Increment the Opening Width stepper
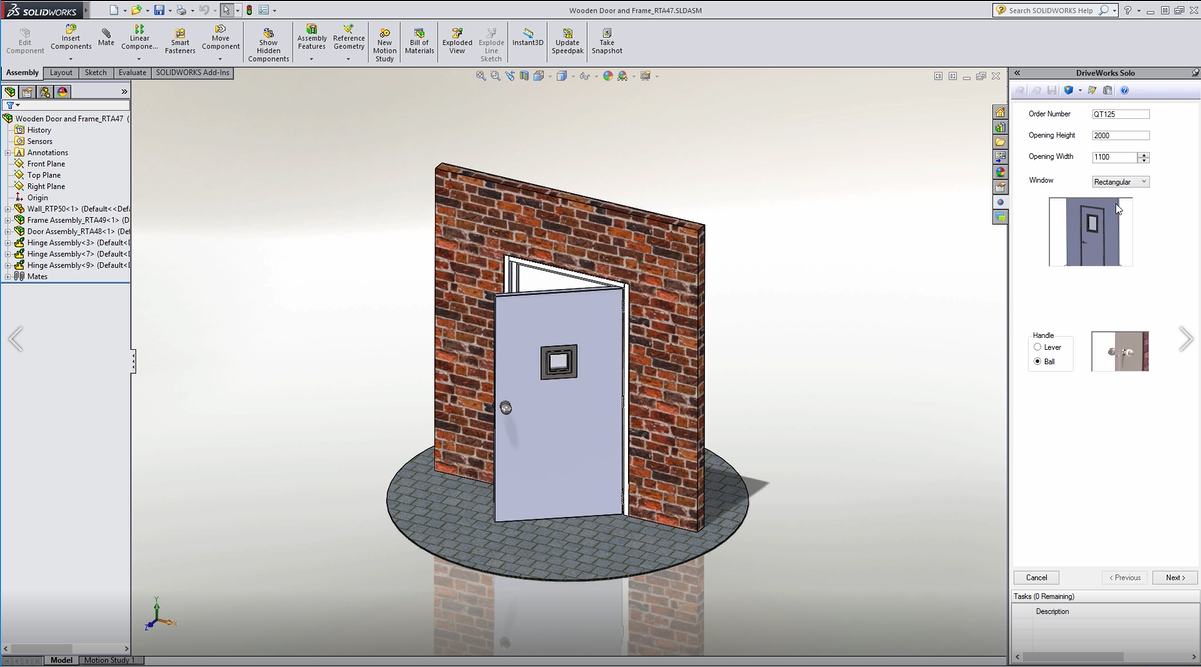Screen dimensions: 1201x667 click(1144, 154)
